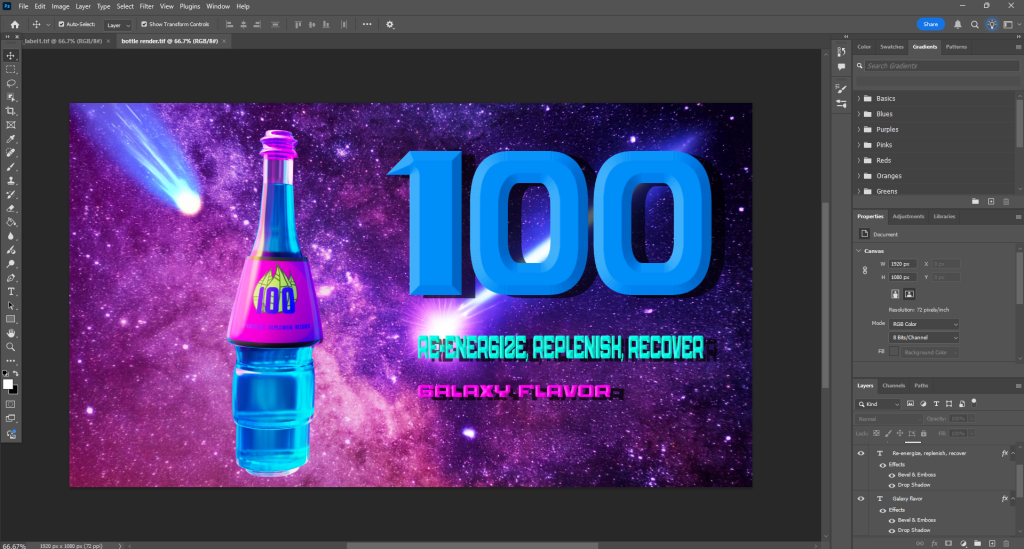
Task: Open the color Mode dropdown (RGB Color)
Action: tap(925, 324)
